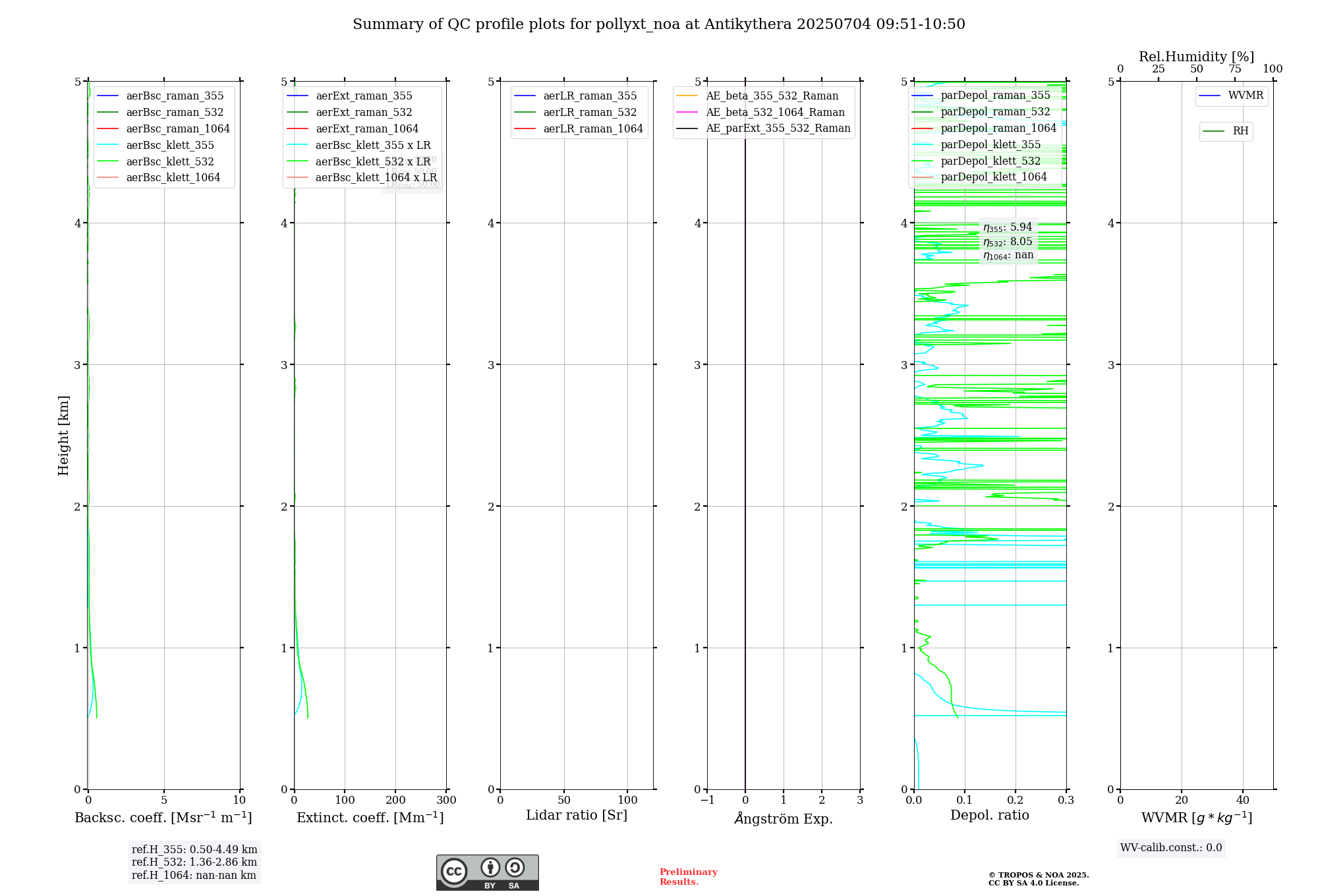Click the Creative Commons BY-SA license badge
The height and width of the screenshot is (896, 1318).
(x=487, y=872)
